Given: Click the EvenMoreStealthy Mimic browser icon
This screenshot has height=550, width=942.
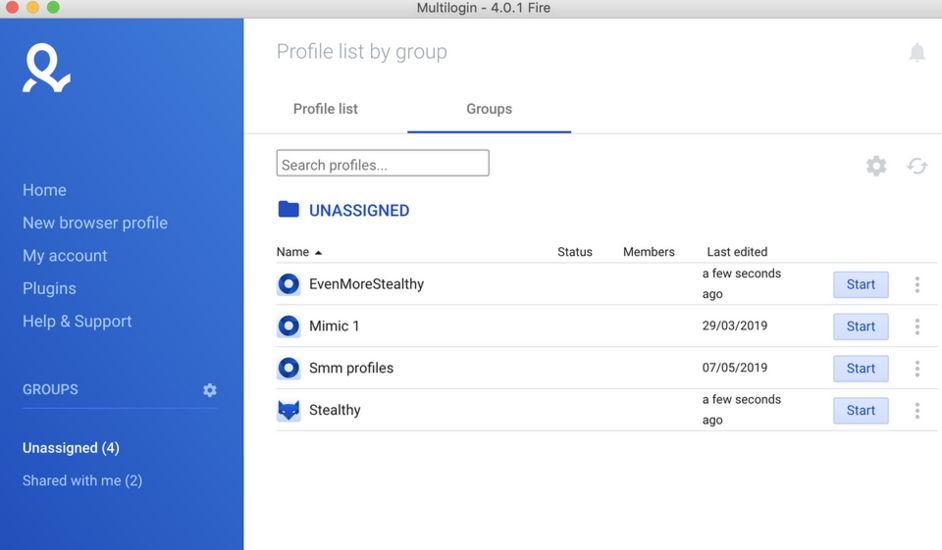Looking at the screenshot, I should pos(289,284).
